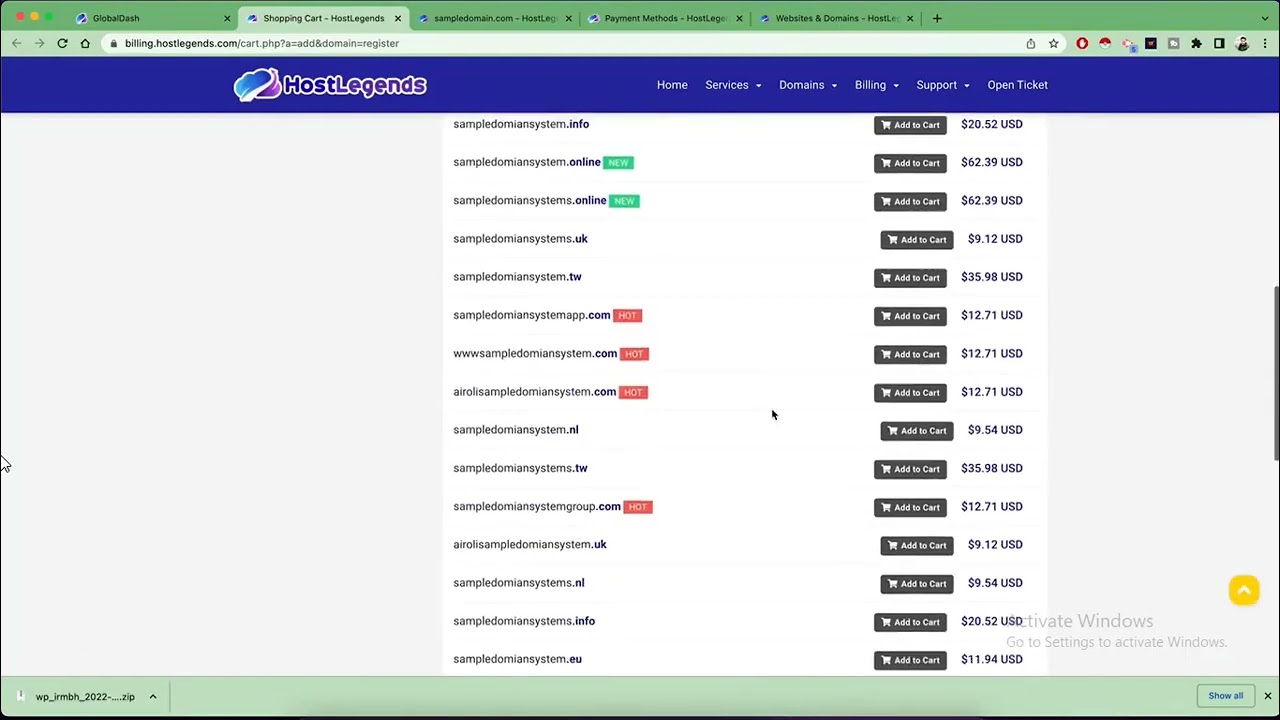Viewport: 1280px width, 720px height.
Task: Click the page vertical scrollbar thumb
Action: (x=1275, y=375)
